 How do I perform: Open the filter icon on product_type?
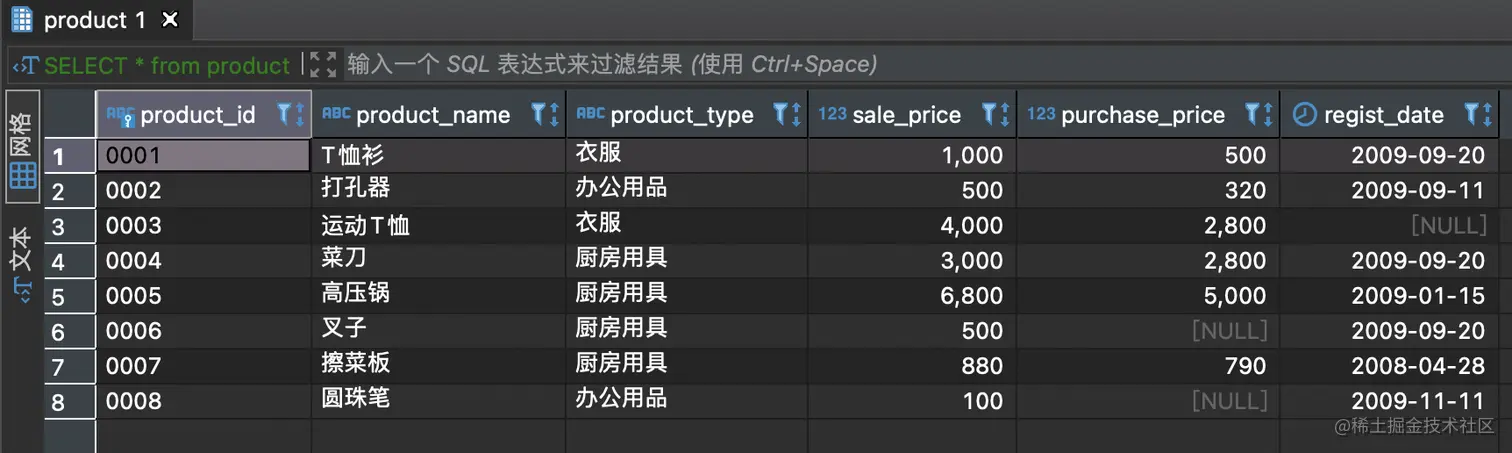coord(780,114)
